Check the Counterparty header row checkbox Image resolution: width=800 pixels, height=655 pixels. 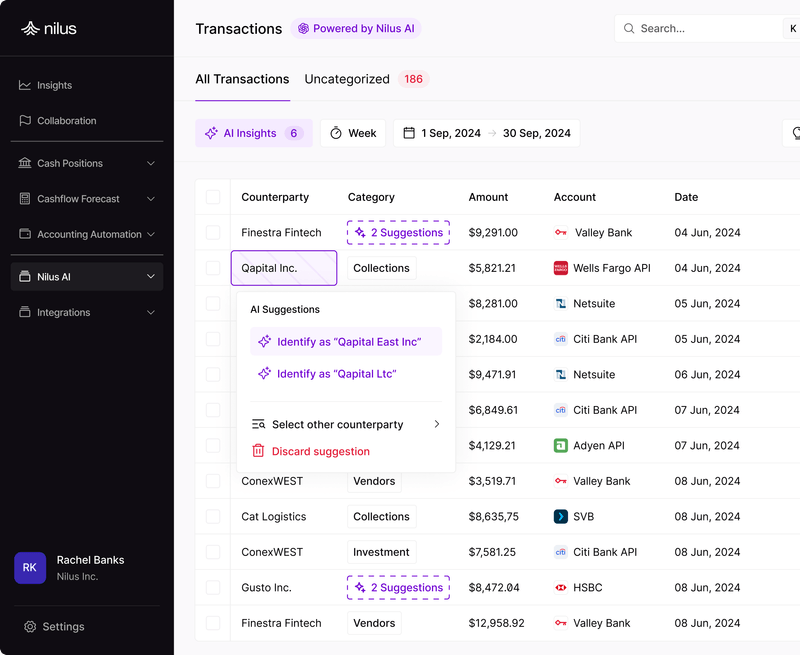(212, 197)
